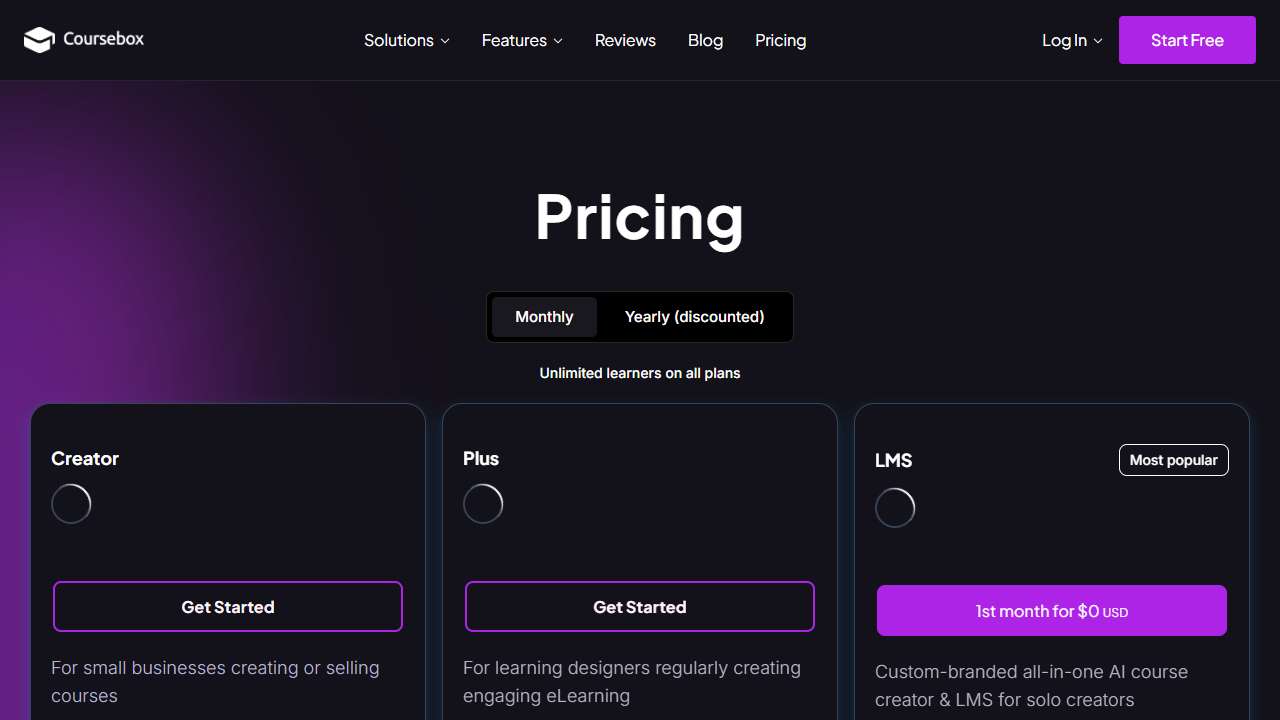Claim 1st month for $0 on LMS
This screenshot has height=720, width=1280.
[x=1051, y=610]
